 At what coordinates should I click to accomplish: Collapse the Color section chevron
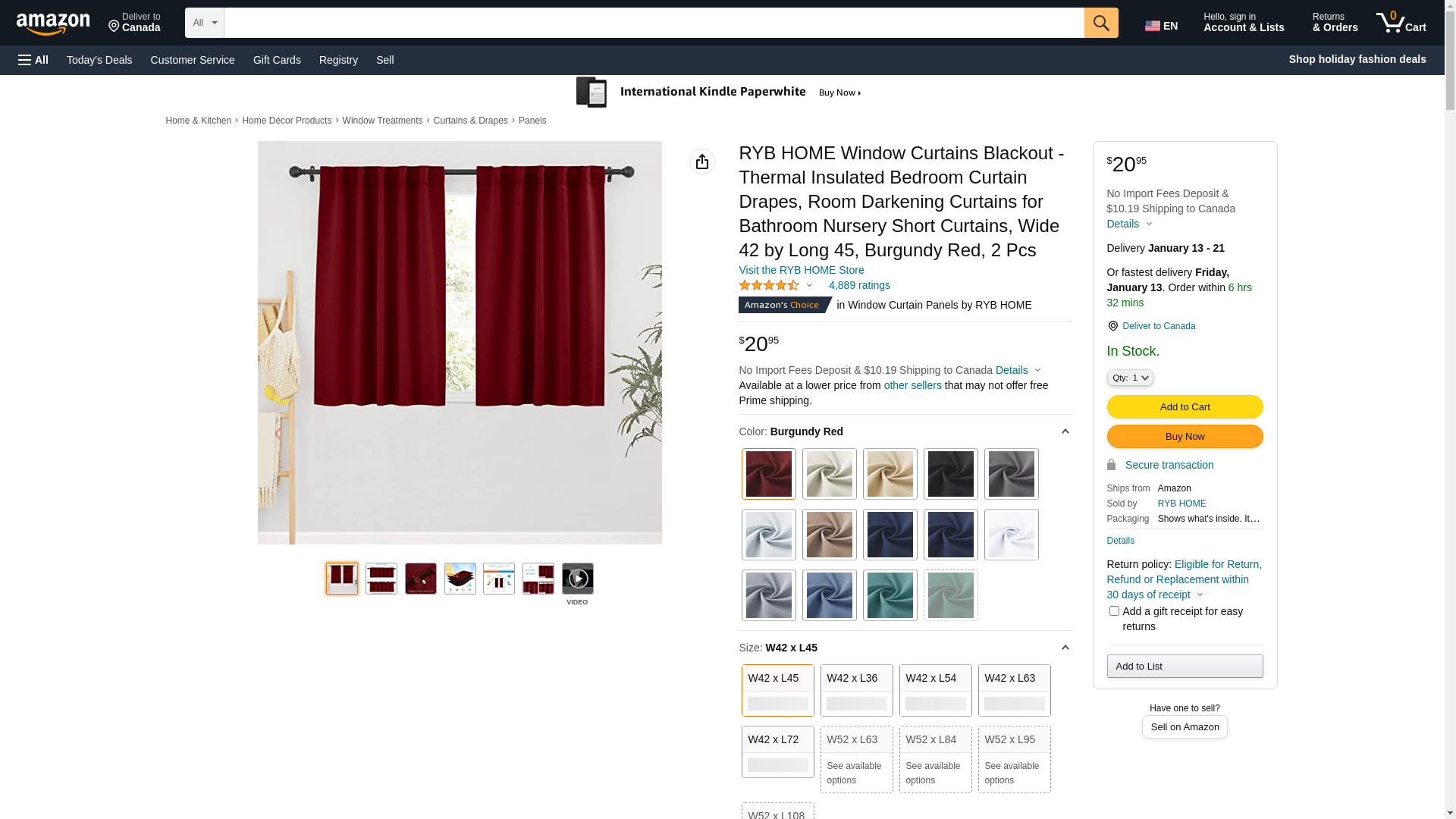(1065, 431)
